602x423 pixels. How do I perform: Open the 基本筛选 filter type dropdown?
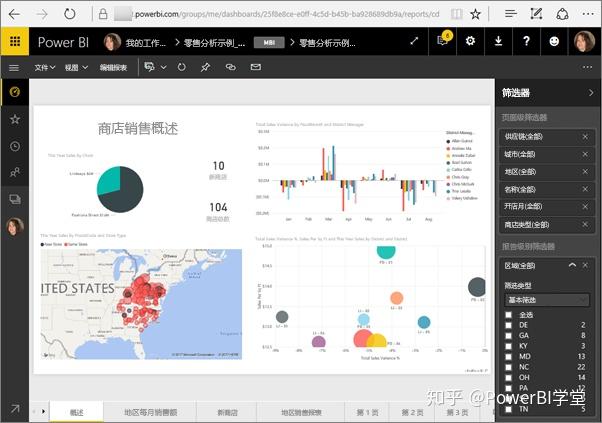tap(547, 300)
